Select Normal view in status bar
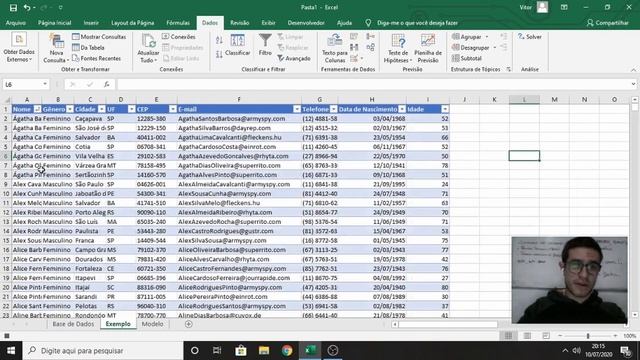The width and height of the screenshot is (640, 360). [x=508, y=336]
